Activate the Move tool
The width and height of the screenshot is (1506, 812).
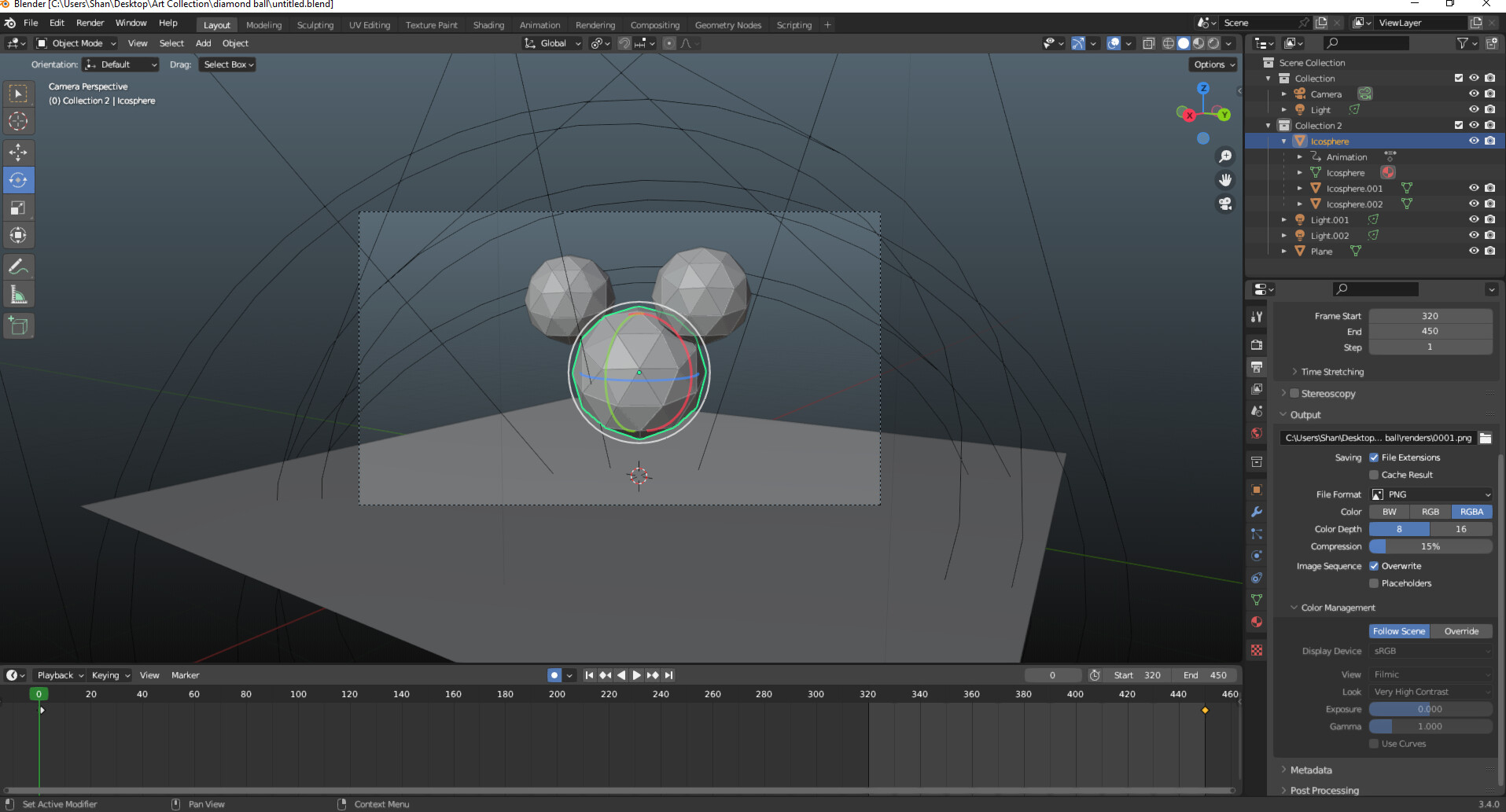click(x=18, y=152)
